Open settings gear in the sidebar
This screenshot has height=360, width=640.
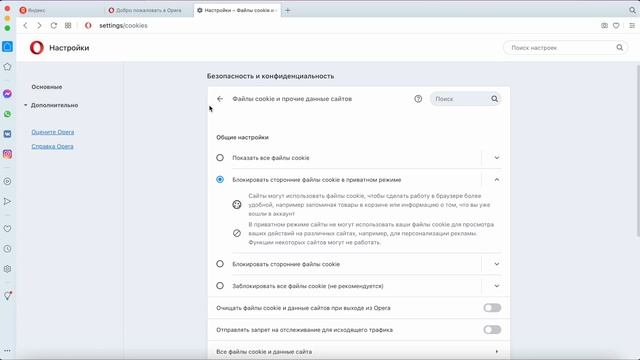(x=7, y=269)
